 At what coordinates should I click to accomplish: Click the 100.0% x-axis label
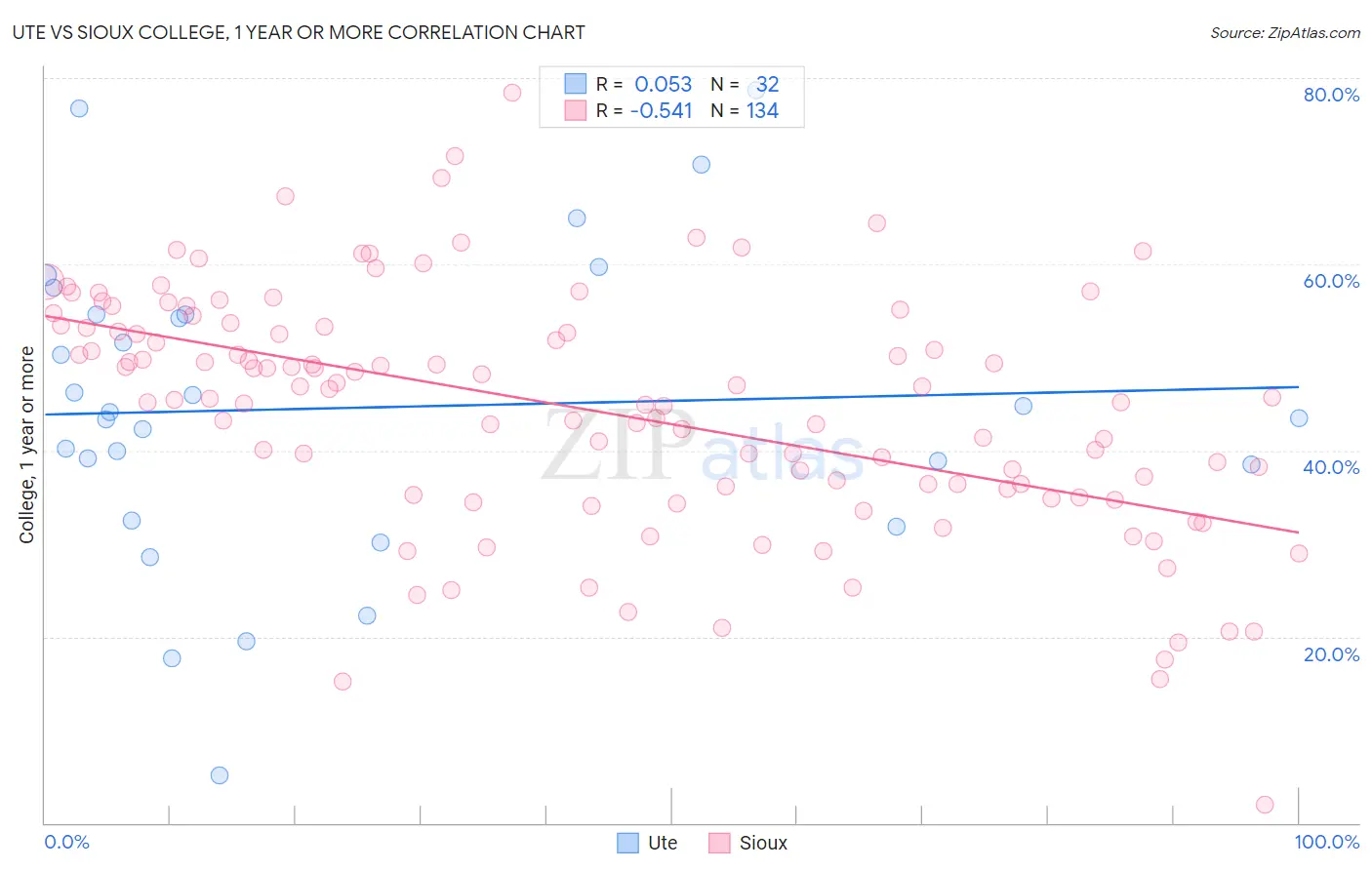pos(1326,842)
